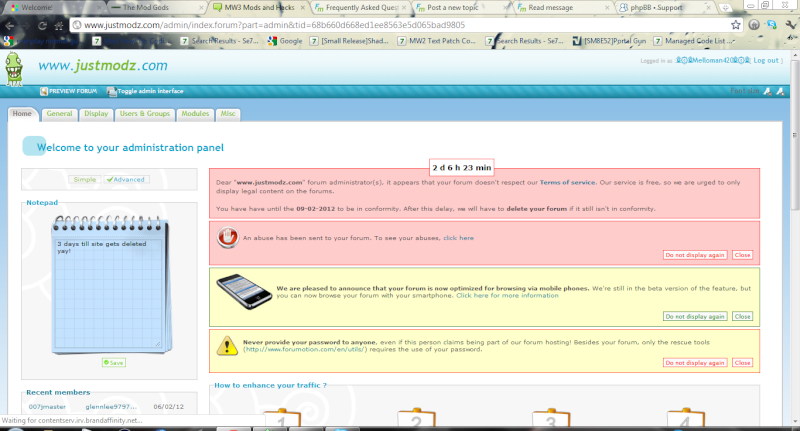Viewport: 800px width, 431px height.
Task: Switch to Simple admin mode
Action: [85, 180]
